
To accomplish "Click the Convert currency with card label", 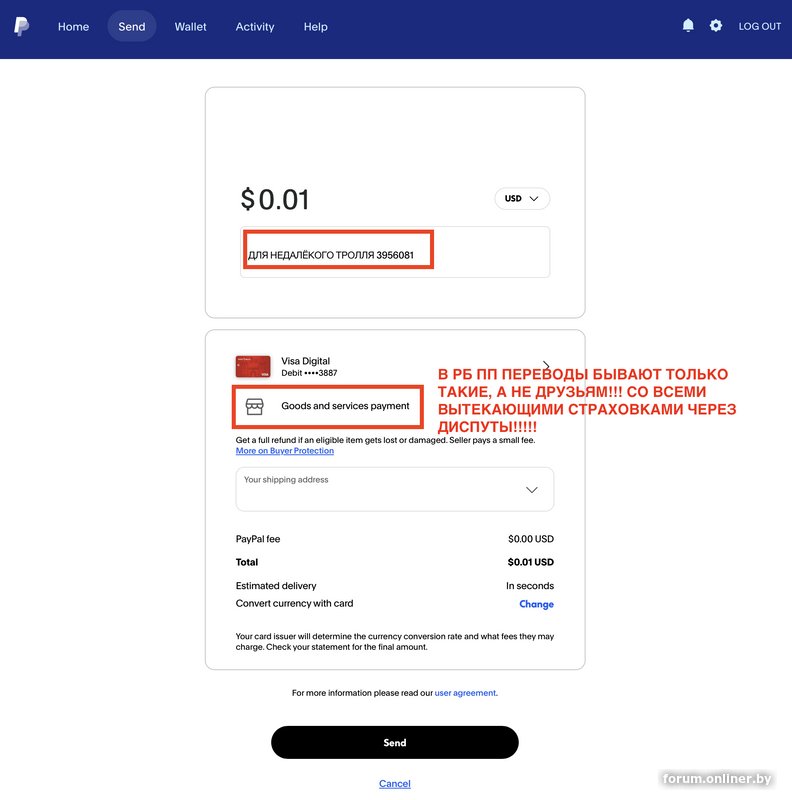I will [294, 604].
